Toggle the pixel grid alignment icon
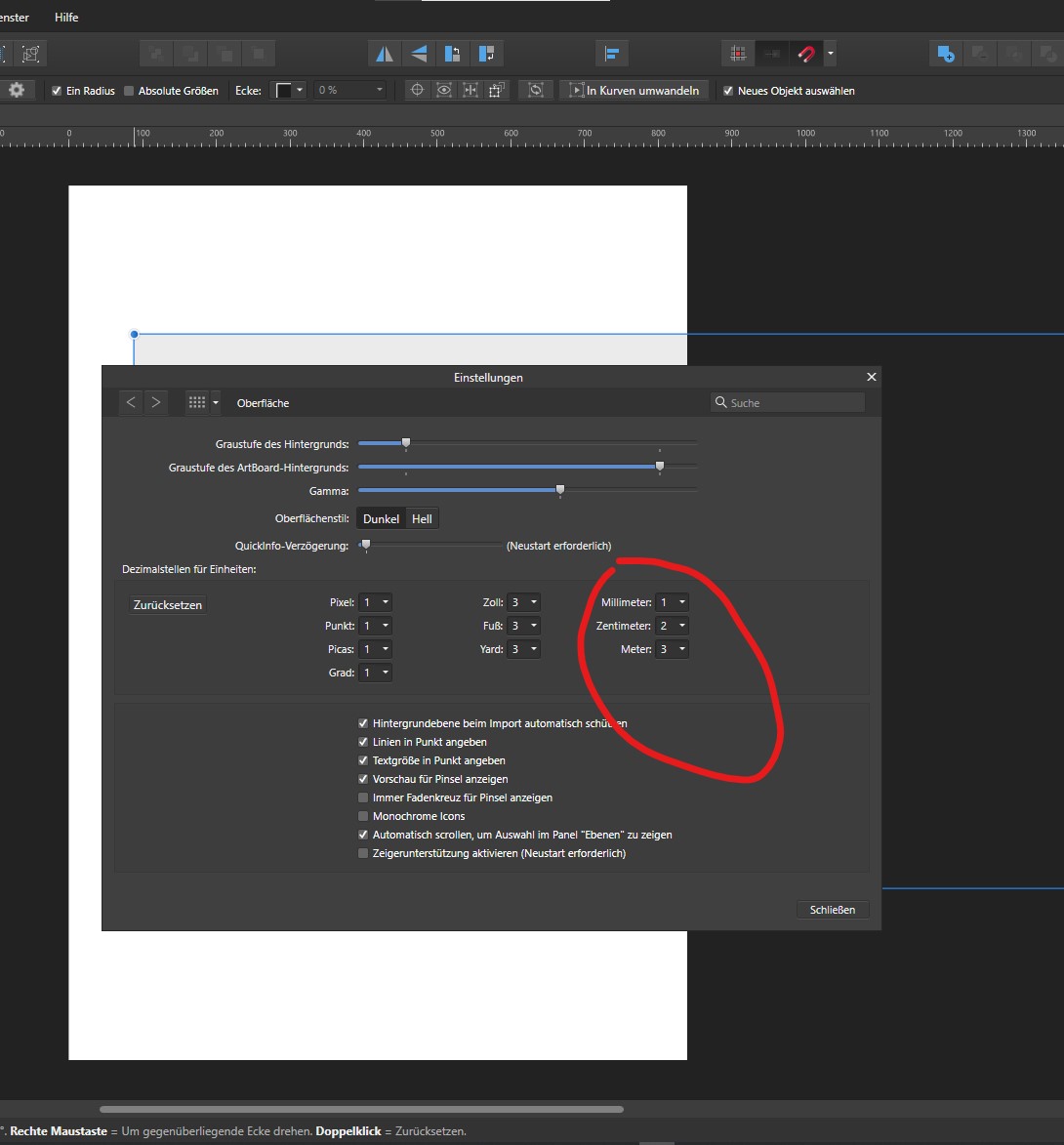This screenshot has height=1145, width=1064. click(738, 54)
